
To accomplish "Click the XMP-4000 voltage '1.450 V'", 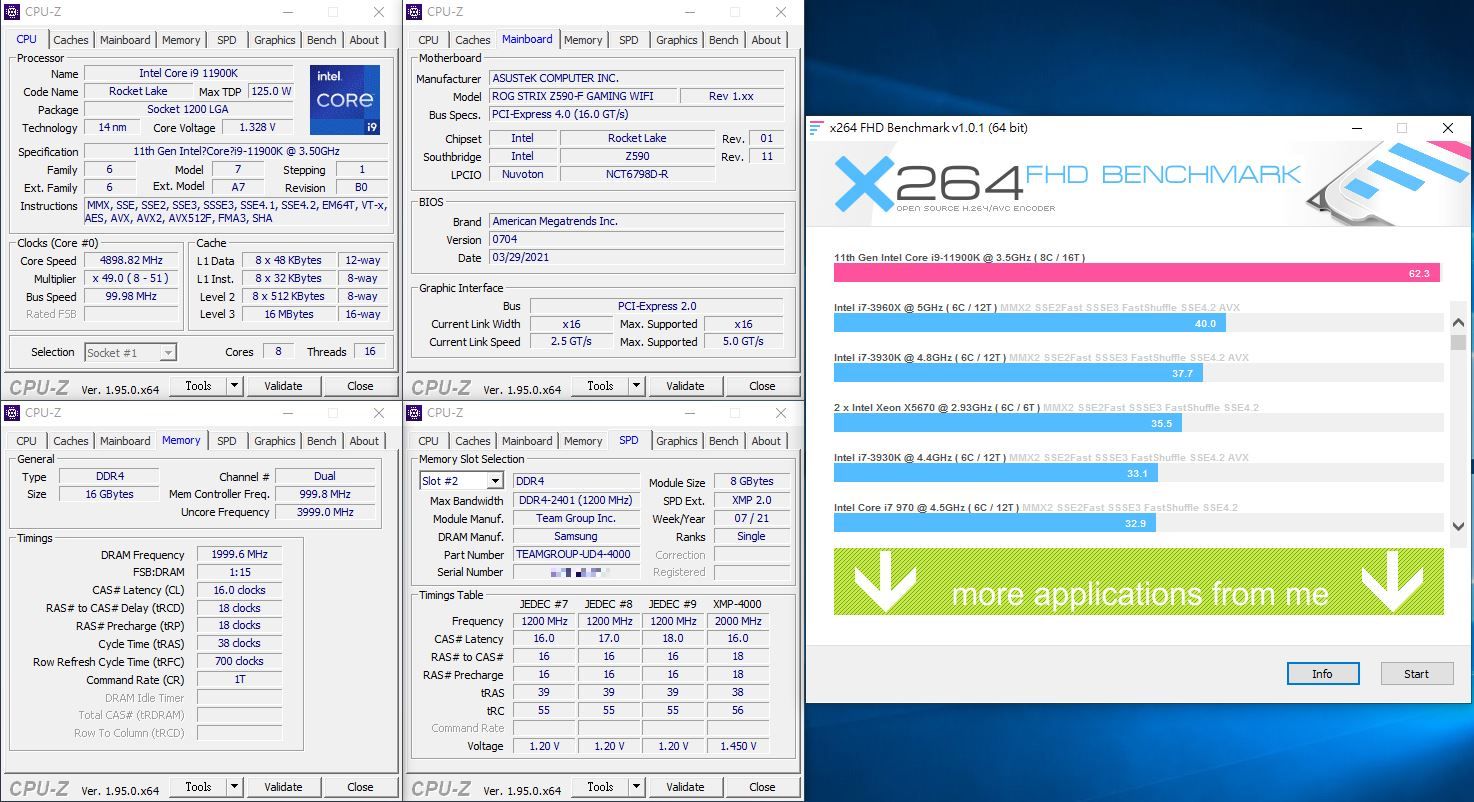I will 737,746.
